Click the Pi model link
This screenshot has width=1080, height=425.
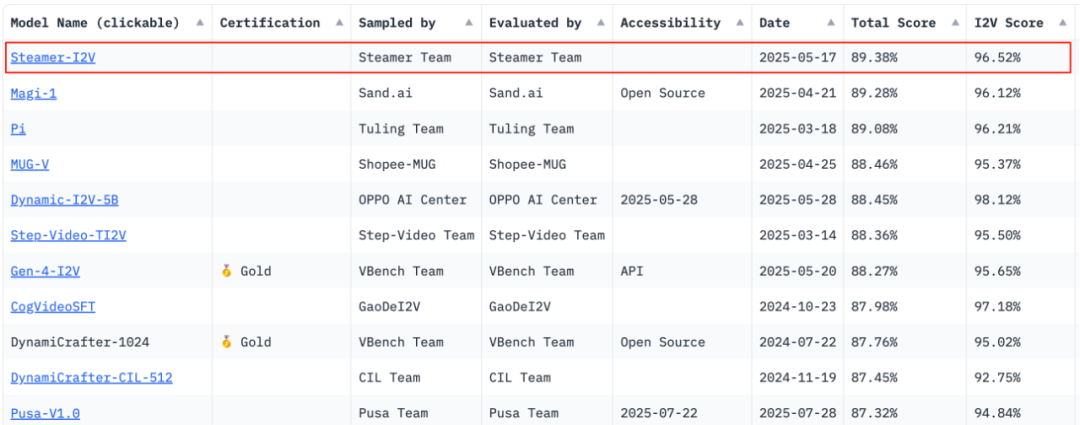[18, 129]
